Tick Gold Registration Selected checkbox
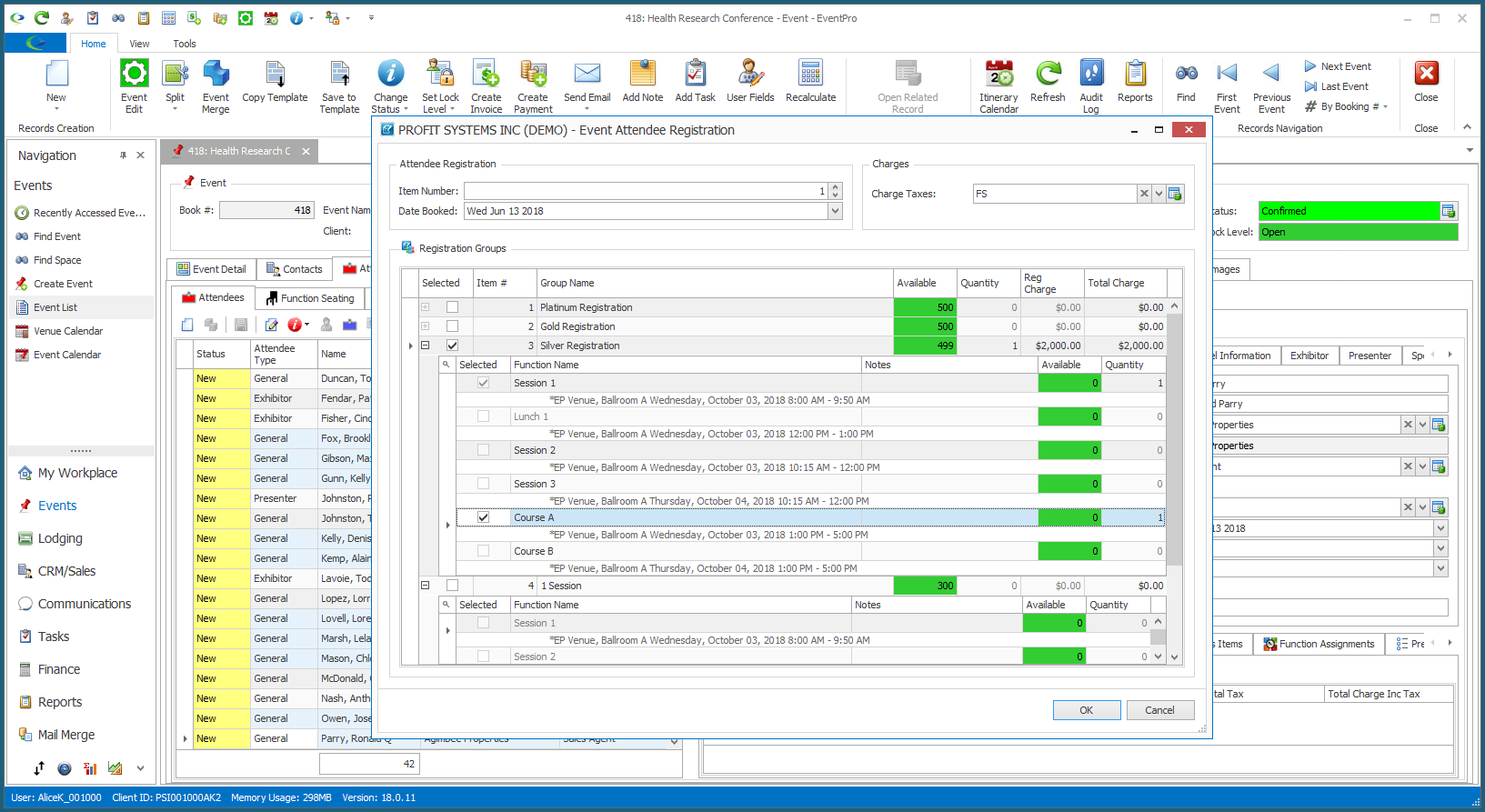This screenshot has width=1485, height=812. pyautogui.click(x=452, y=326)
